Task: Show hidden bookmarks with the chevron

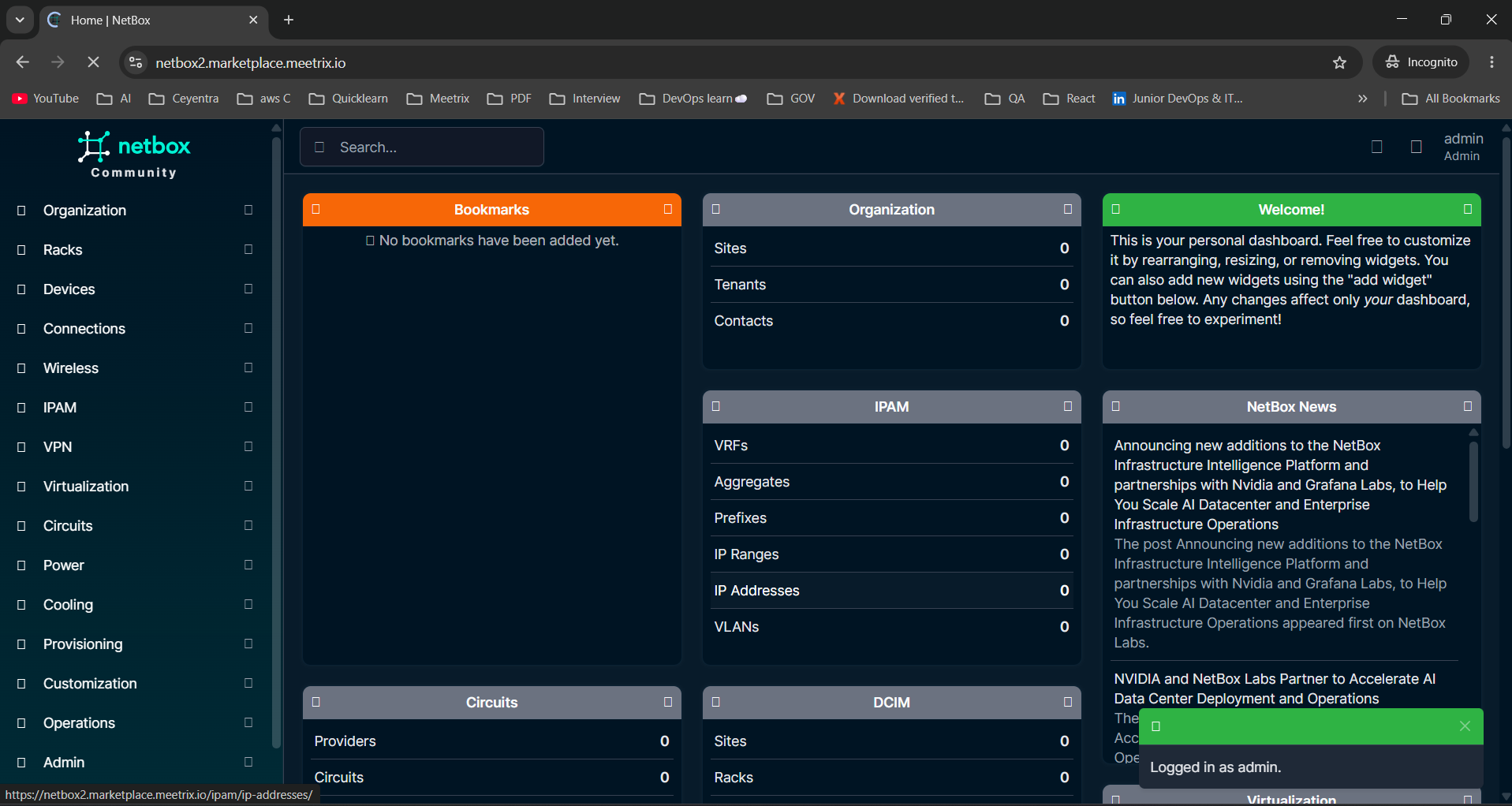Action: 1362,99
